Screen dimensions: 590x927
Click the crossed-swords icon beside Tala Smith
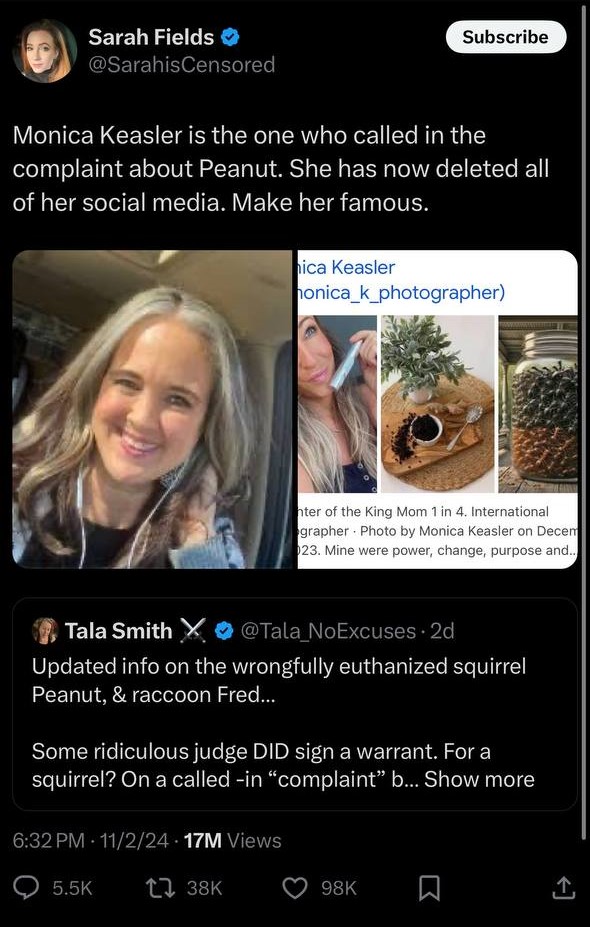195,631
